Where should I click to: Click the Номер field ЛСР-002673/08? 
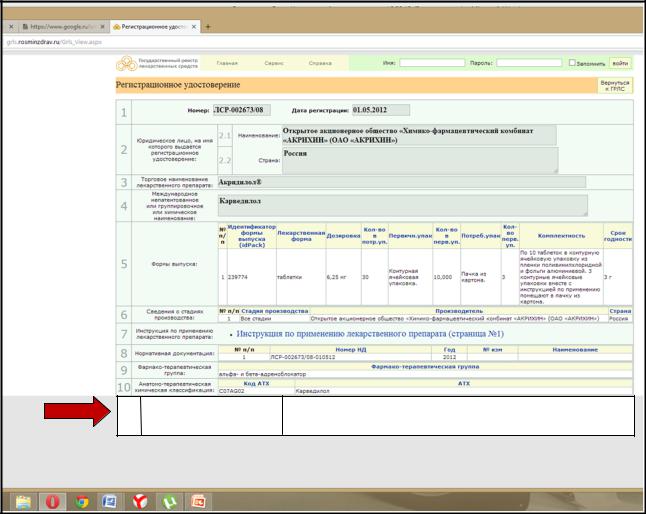[242, 110]
